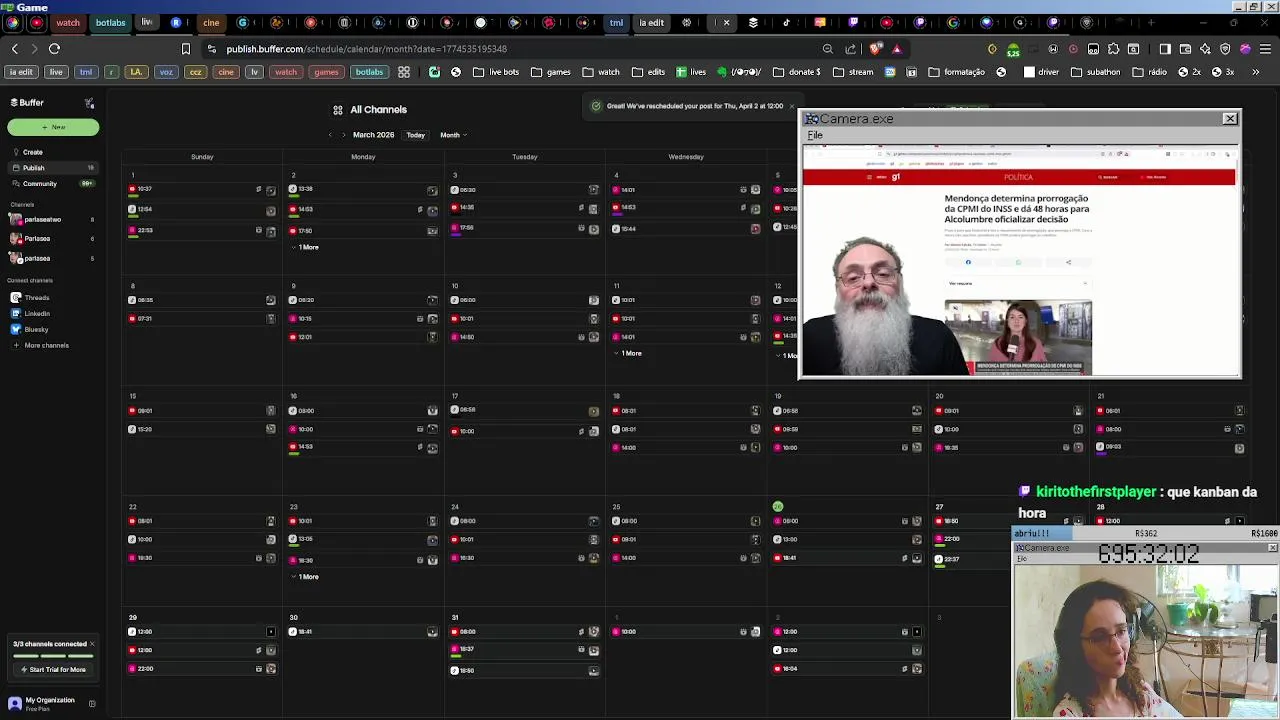This screenshot has width=1280, height=720.
Task: Open the games bookmark pill
Action: pyautogui.click(x=326, y=72)
